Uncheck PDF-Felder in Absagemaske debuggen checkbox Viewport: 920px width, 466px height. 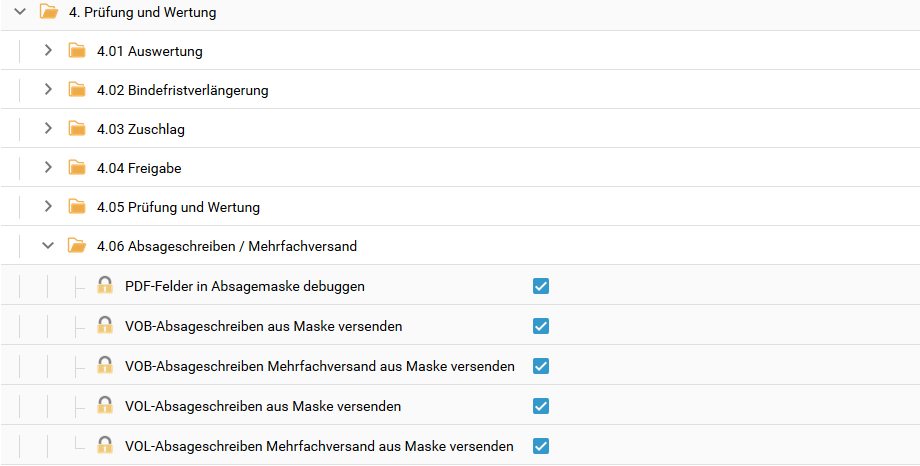click(x=541, y=286)
